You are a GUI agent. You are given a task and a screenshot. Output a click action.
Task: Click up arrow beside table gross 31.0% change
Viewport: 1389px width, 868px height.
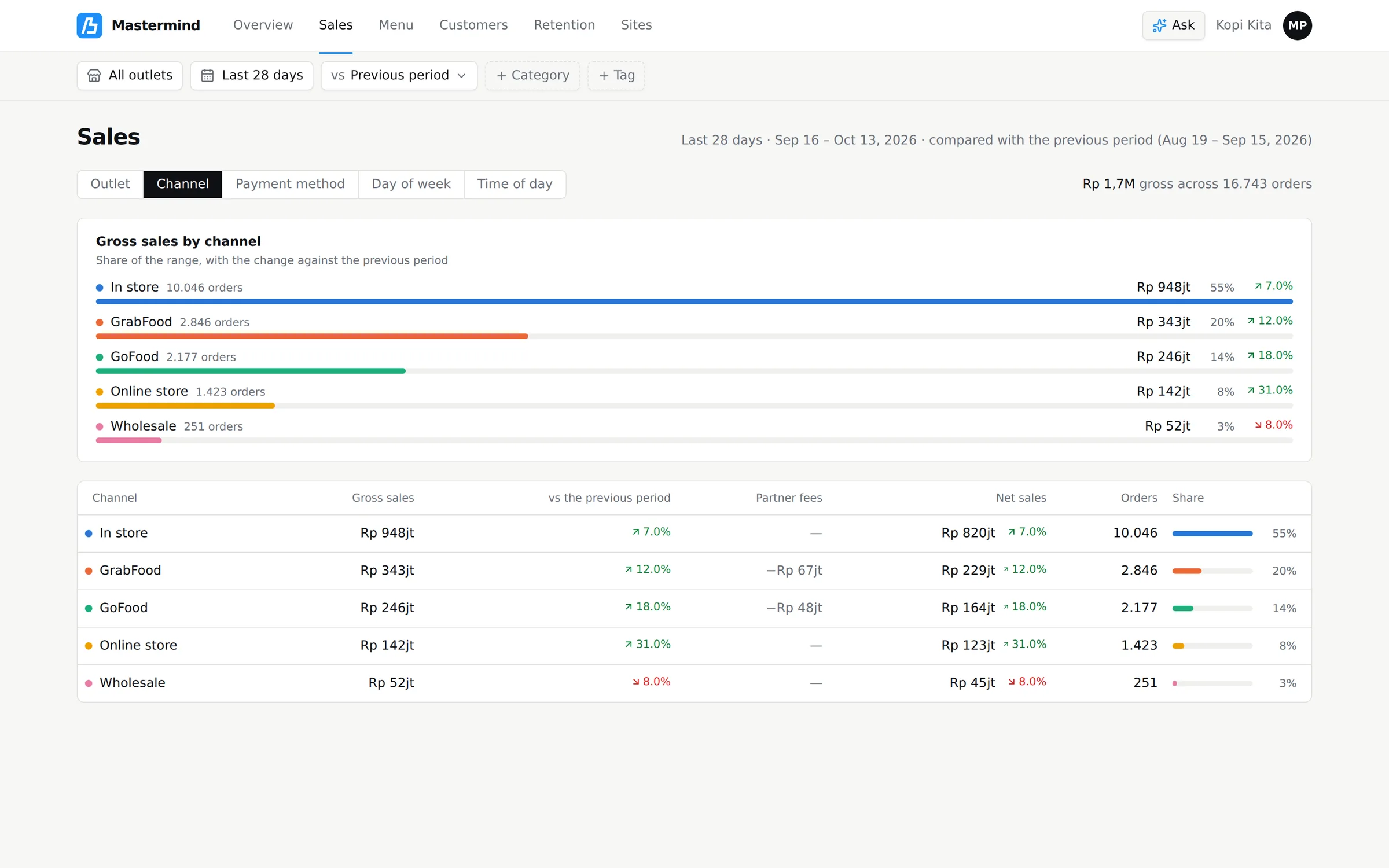click(x=629, y=644)
